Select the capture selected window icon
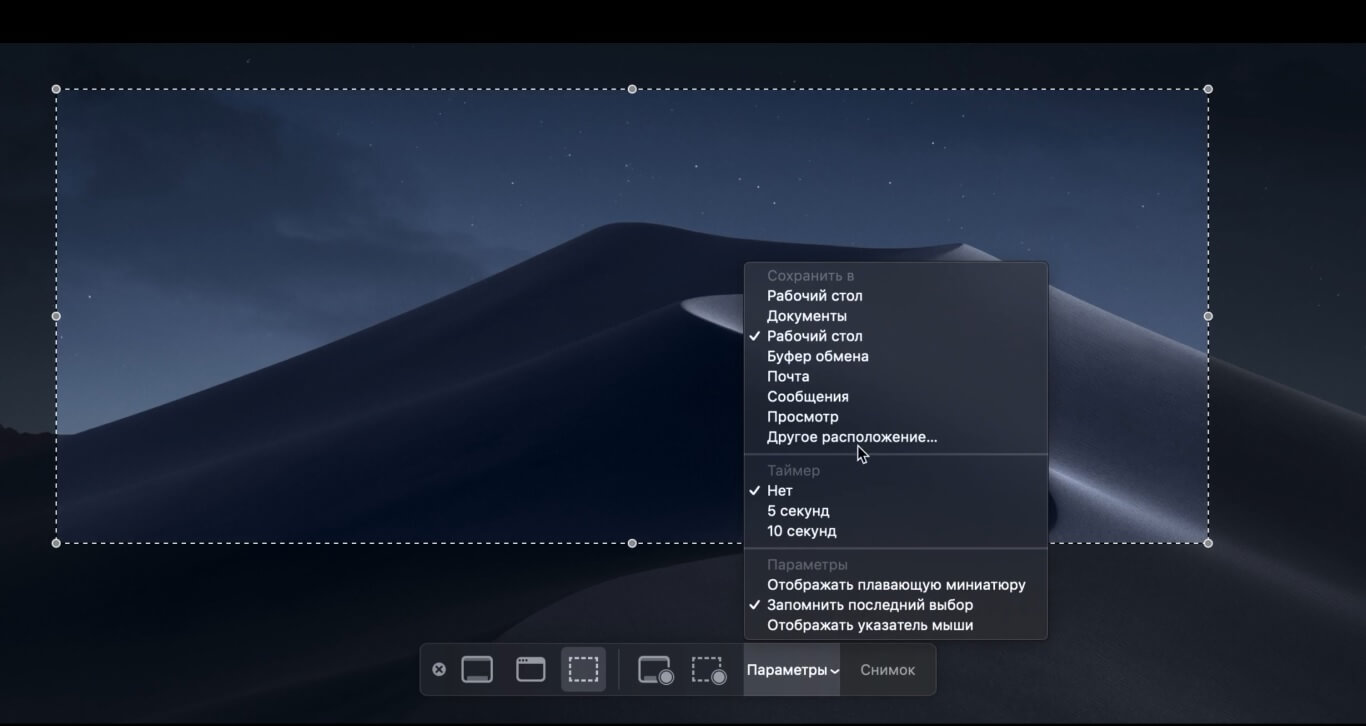This screenshot has width=1366, height=726. tap(530, 670)
